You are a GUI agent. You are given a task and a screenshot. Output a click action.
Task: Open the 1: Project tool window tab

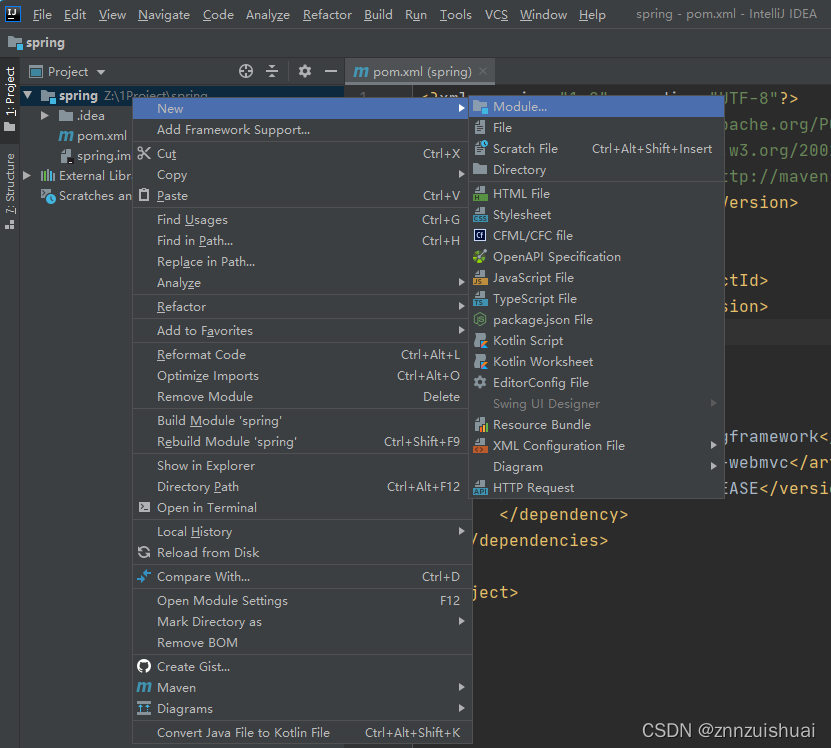[x=10, y=99]
